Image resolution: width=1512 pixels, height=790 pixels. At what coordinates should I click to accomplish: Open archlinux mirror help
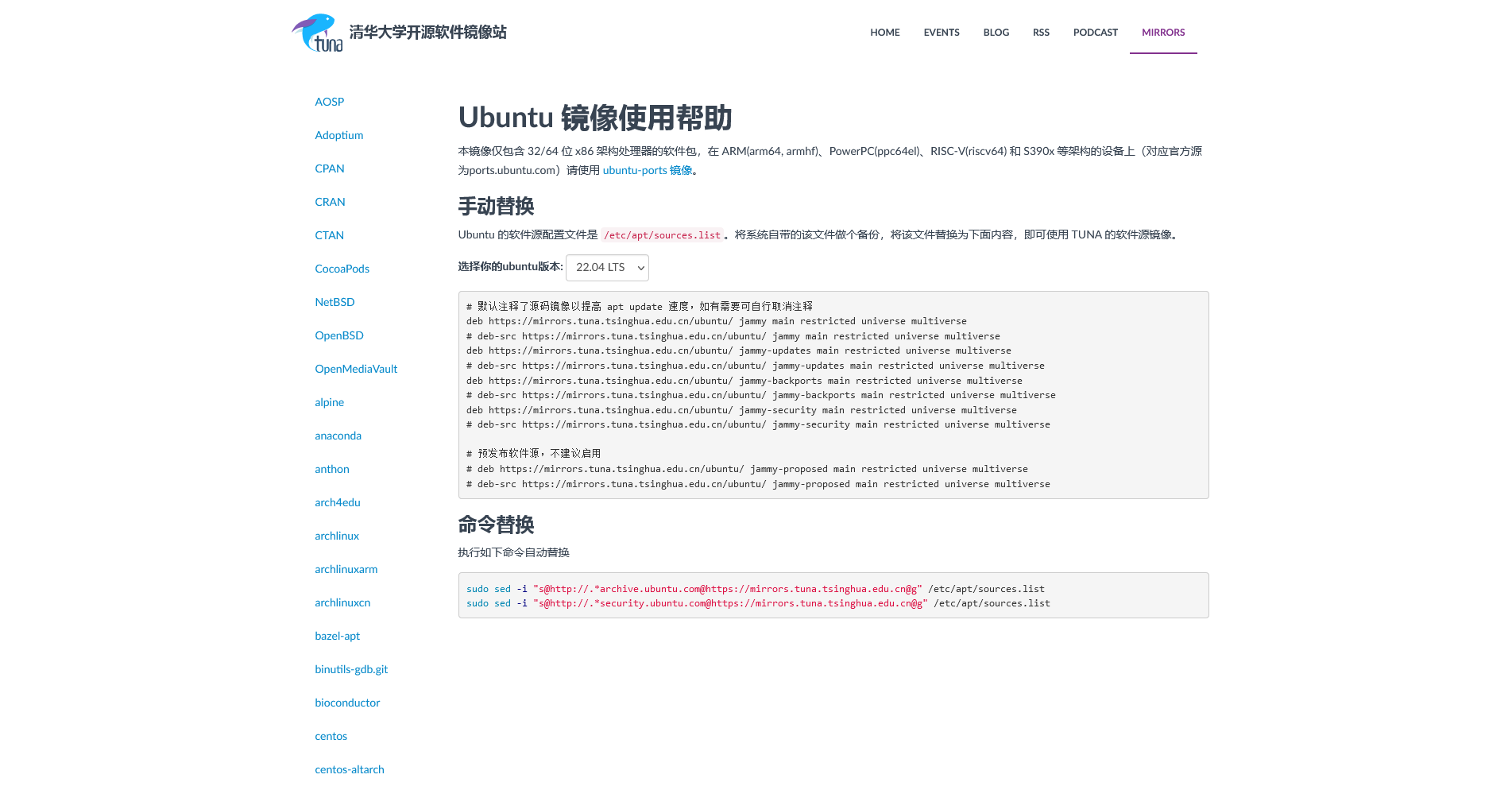(x=337, y=536)
